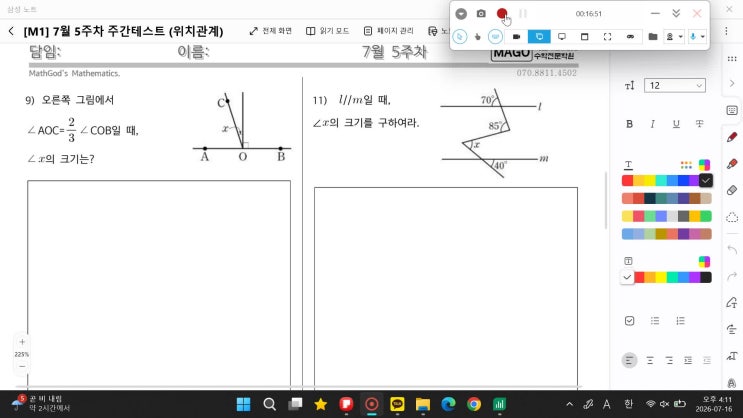
Task: Open the text color dots palette grid
Action: pos(686,165)
